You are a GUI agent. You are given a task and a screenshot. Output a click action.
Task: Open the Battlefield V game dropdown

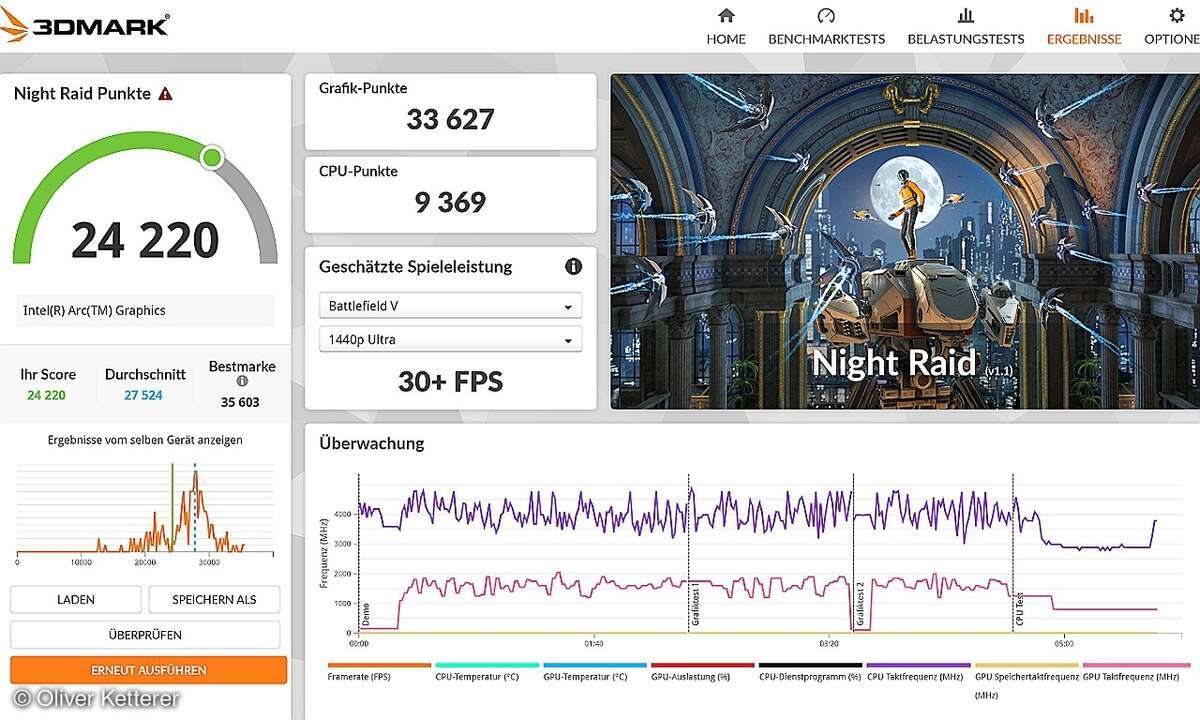coord(450,306)
